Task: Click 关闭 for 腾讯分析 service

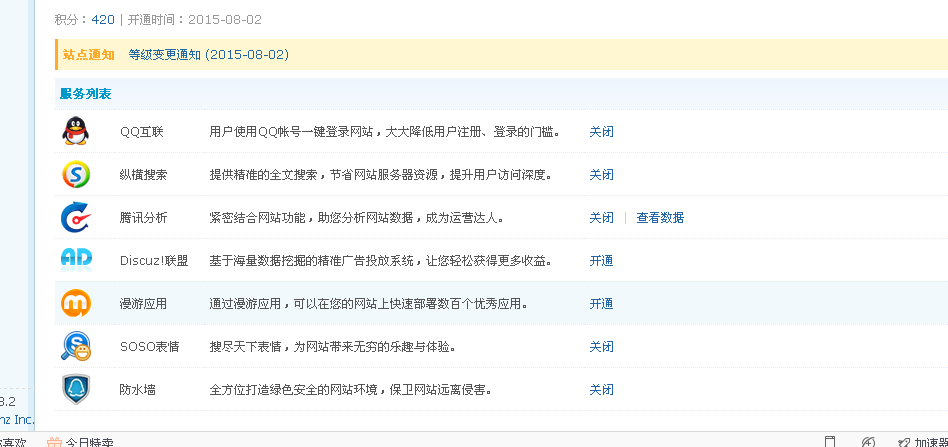Action: [602, 218]
